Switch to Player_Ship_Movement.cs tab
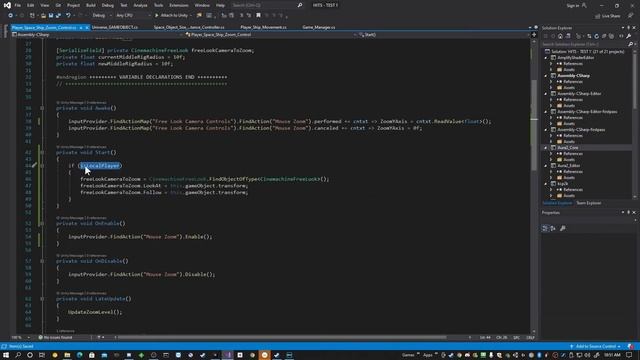The width and height of the screenshot is (640, 360). [263, 27]
